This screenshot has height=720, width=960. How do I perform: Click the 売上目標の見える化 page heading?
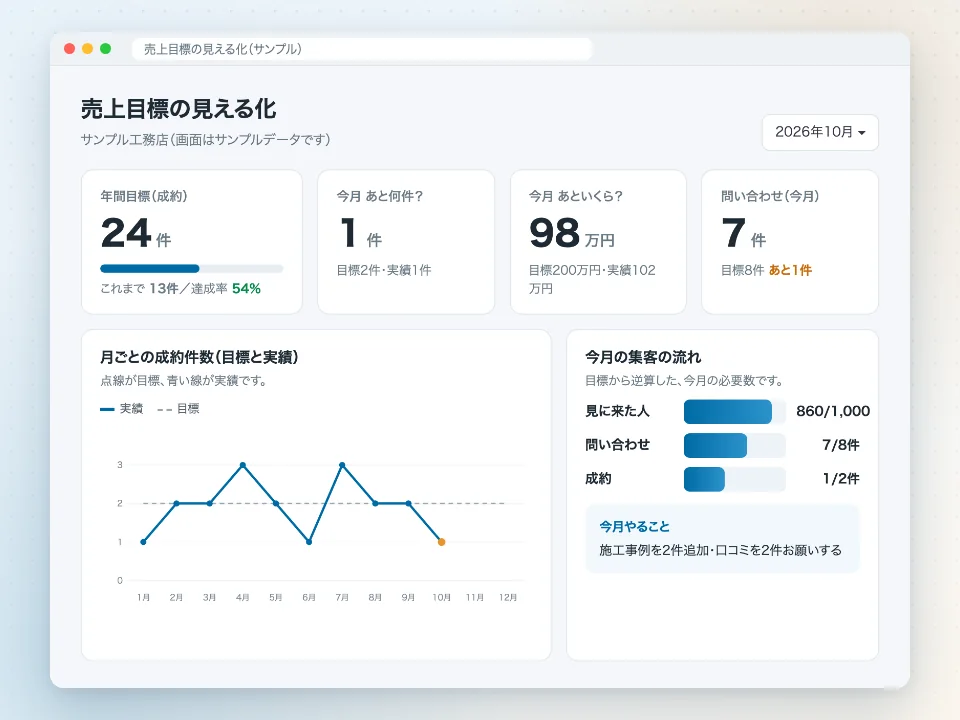pos(179,109)
